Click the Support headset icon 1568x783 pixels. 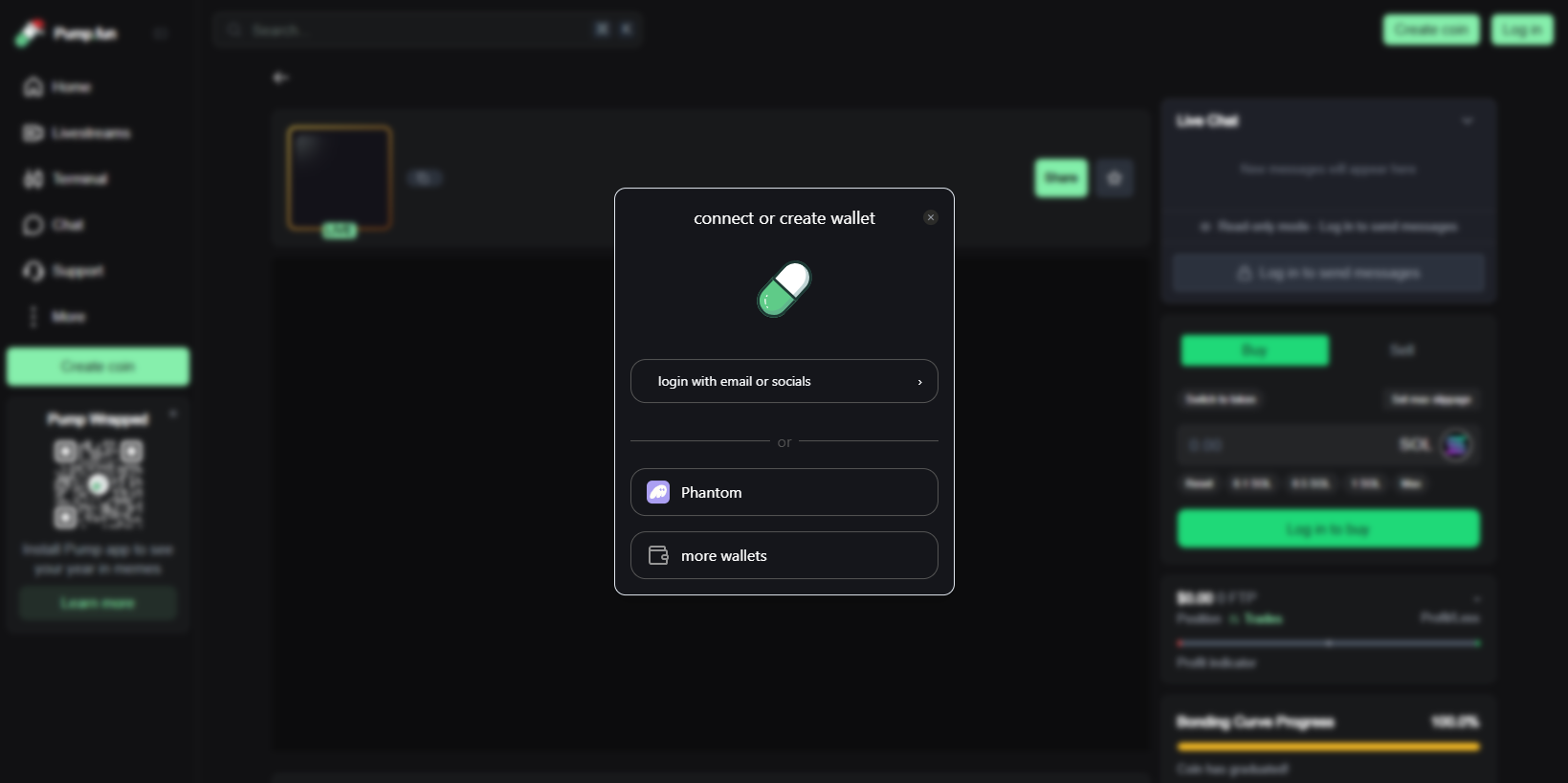coord(33,271)
